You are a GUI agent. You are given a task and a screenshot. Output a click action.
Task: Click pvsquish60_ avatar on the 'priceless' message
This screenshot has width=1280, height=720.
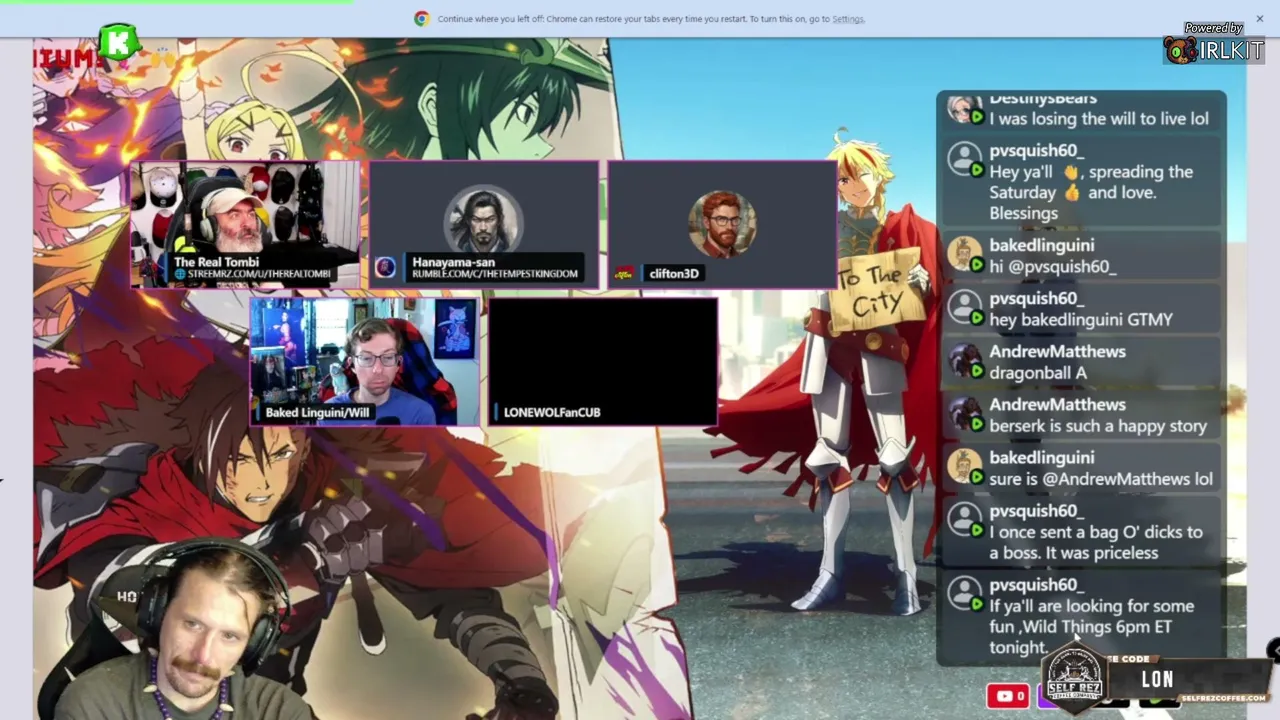coord(965,519)
